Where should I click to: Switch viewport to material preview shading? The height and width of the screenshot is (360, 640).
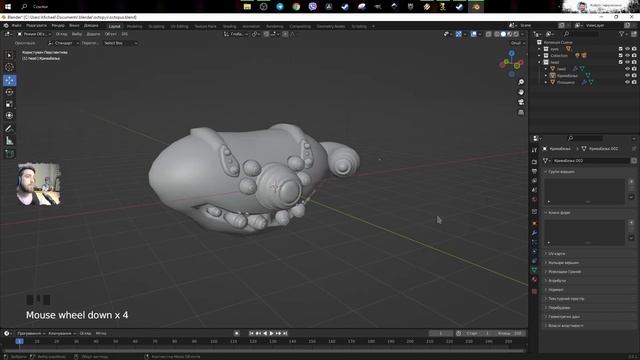pos(510,34)
